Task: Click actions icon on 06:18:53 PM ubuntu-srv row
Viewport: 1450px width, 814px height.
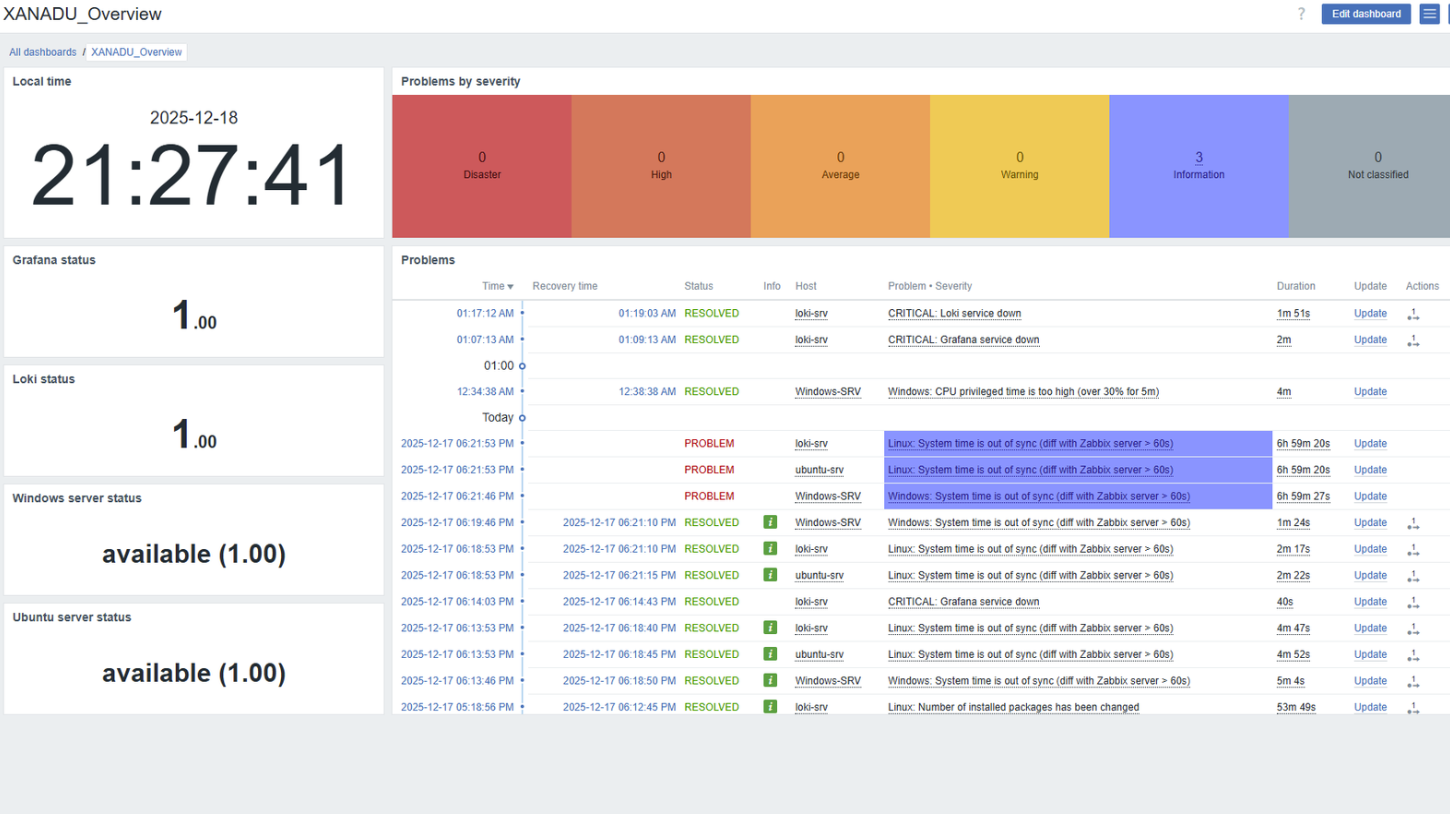Action: tap(1413, 576)
